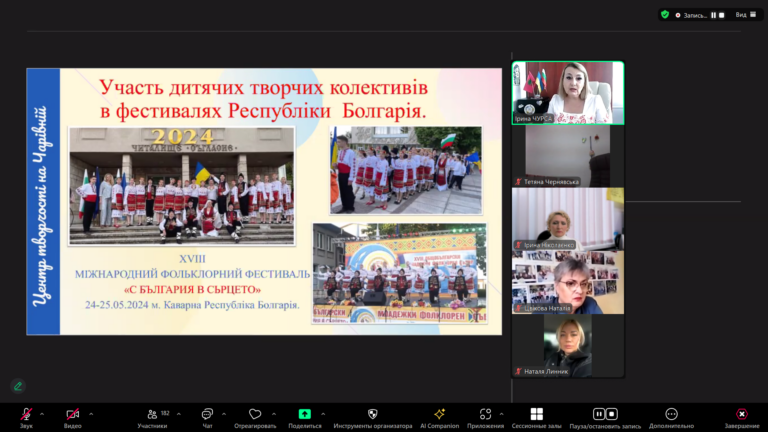This screenshot has width=768, height=432.
Task: Expand video options arrow next to Видео
Action: pos(91,413)
